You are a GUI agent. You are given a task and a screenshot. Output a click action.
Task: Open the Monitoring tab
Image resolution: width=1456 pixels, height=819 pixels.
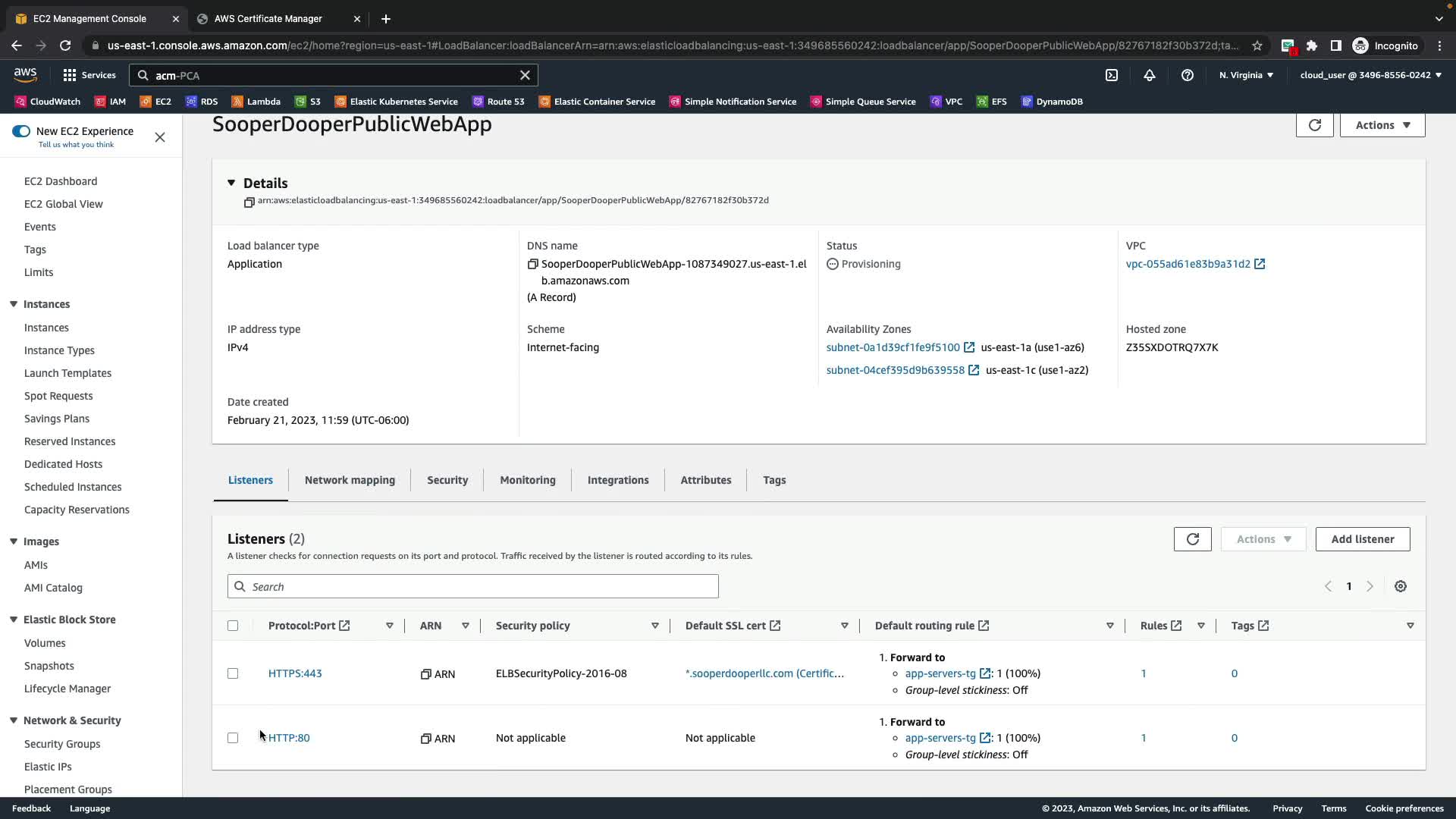click(x=528, y=480)
